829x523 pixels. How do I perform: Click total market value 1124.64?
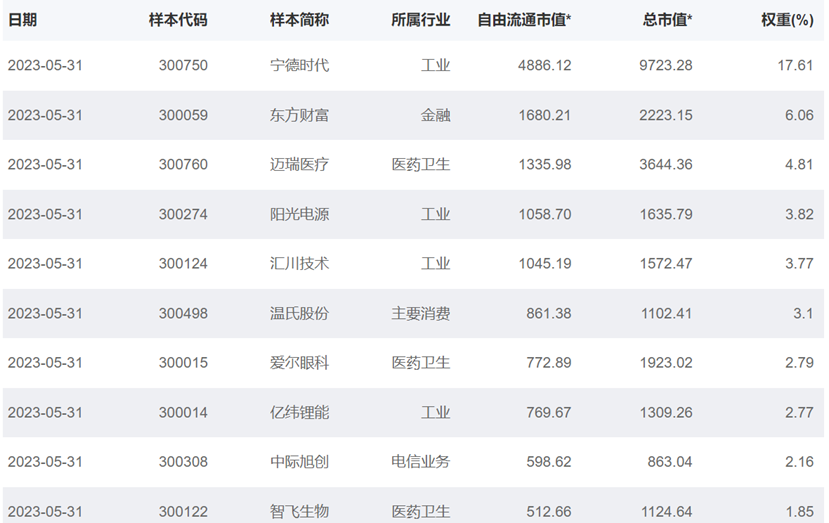[x=666, y=511]
